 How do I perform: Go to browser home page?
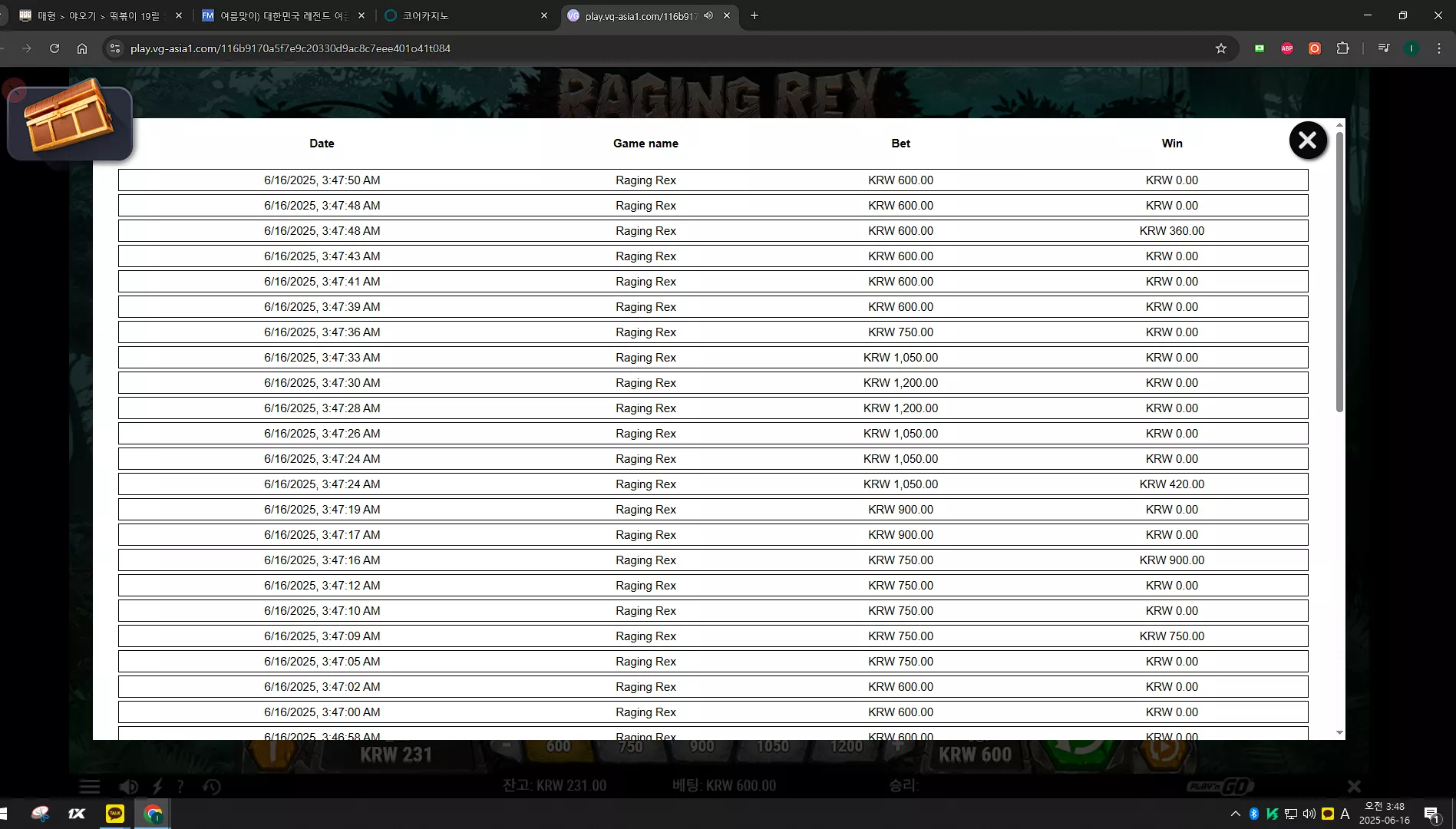(82, 48)
